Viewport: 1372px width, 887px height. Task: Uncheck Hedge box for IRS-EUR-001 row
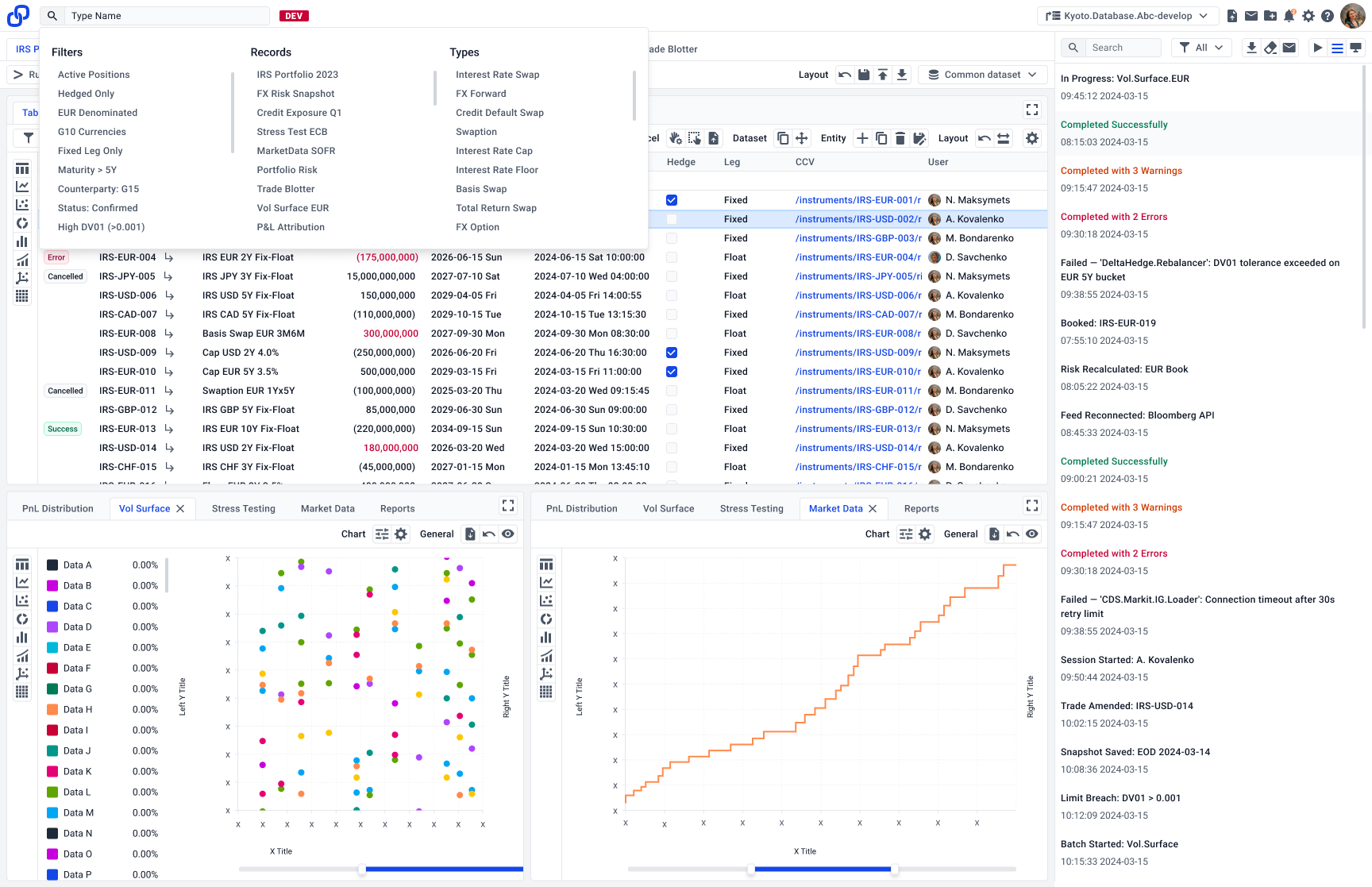pyautogui.click(x=672, y=200)
